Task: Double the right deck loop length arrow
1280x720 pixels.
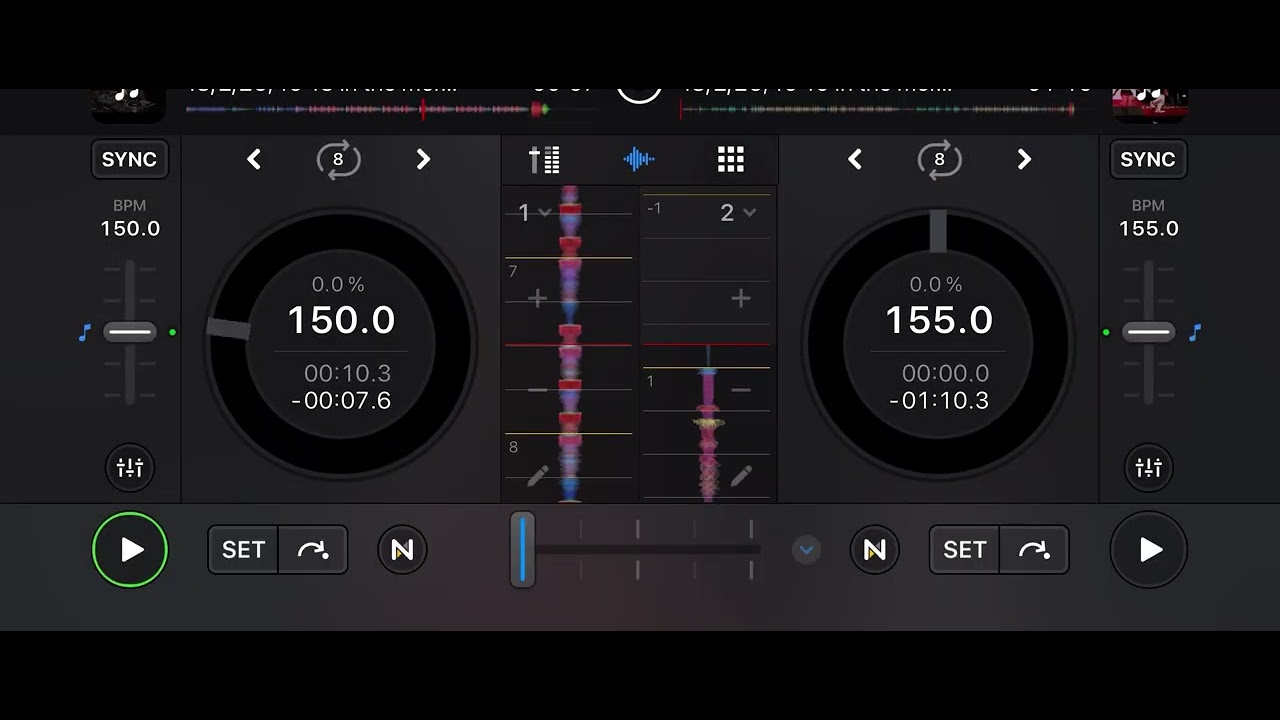Action: click(1024, 159)
